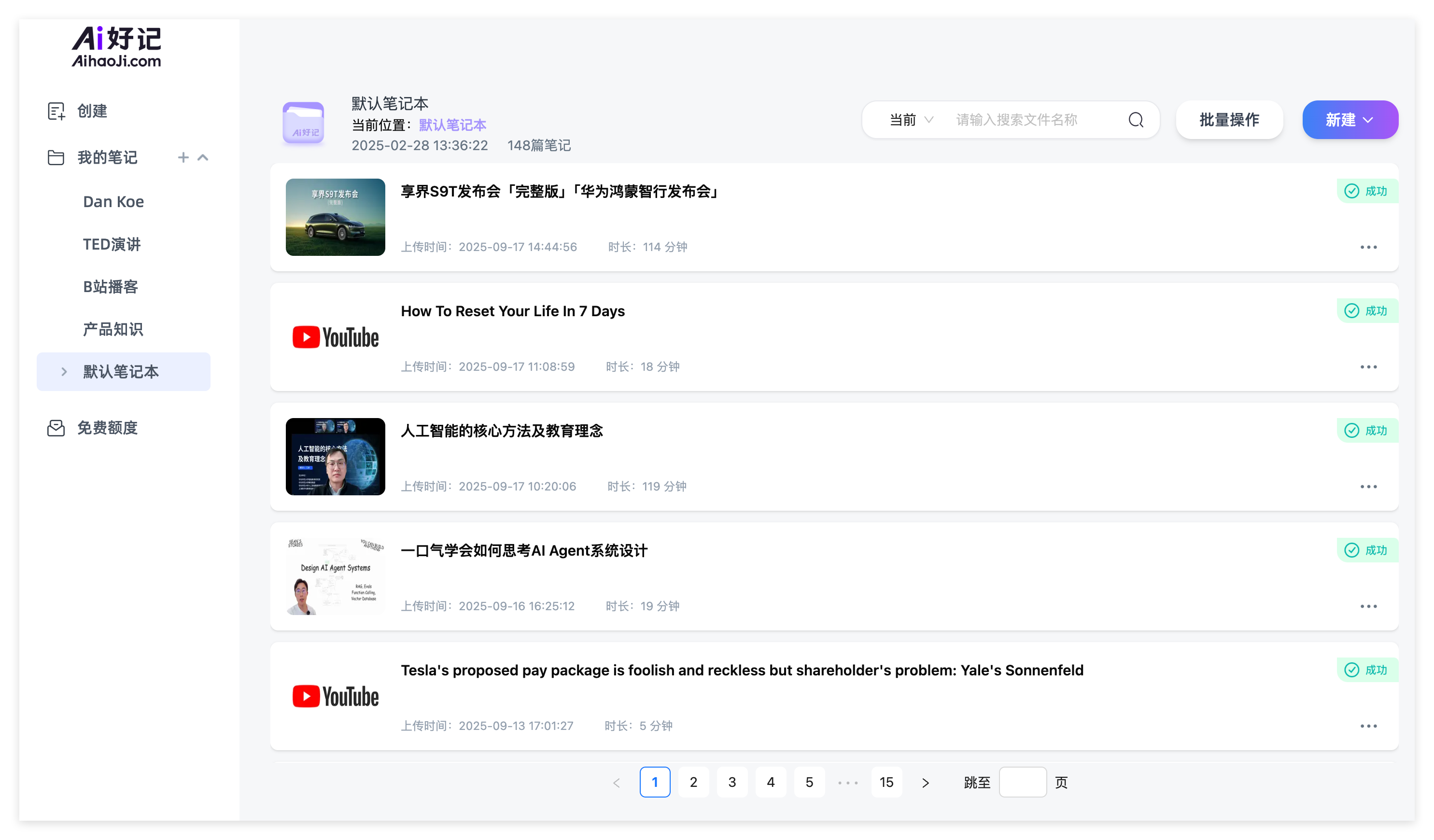Expand the 默认笔记本 tree chevron

click(x=64, y=372)
